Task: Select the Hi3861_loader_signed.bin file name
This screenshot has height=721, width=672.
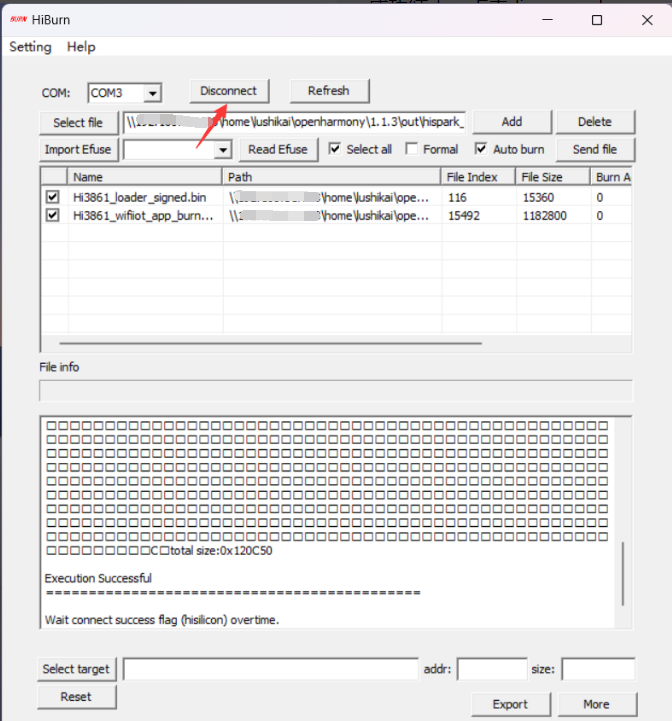Action: [140, 198]
